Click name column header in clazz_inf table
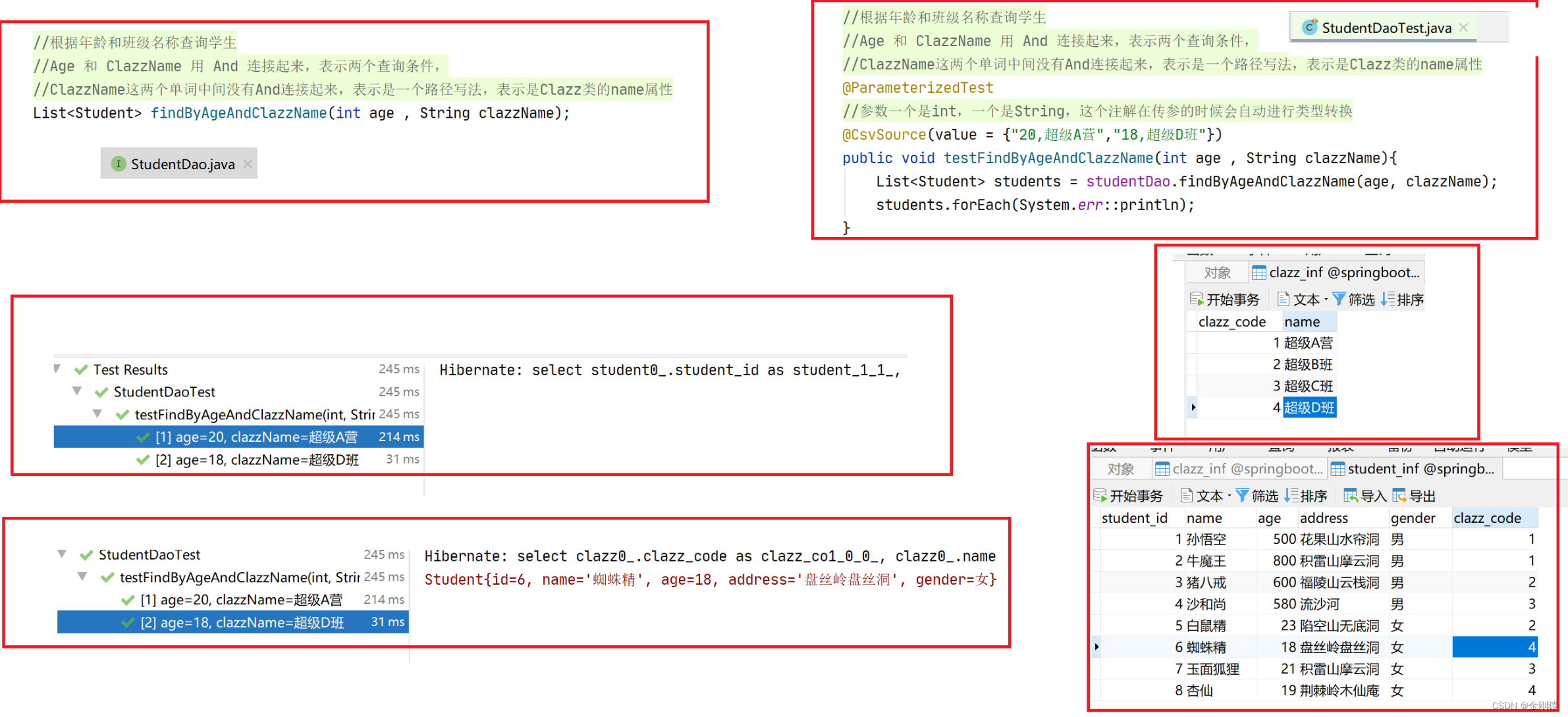 pos(1309,322)
